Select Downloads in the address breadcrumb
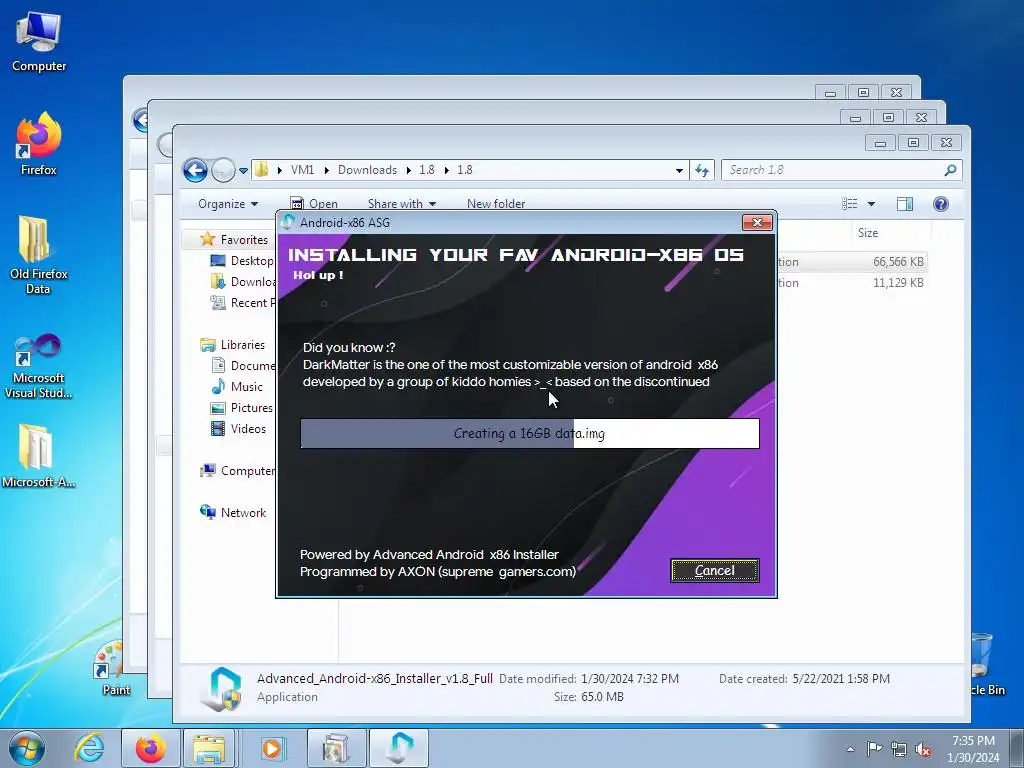1024x768 pixels. [x=367, y=170]
